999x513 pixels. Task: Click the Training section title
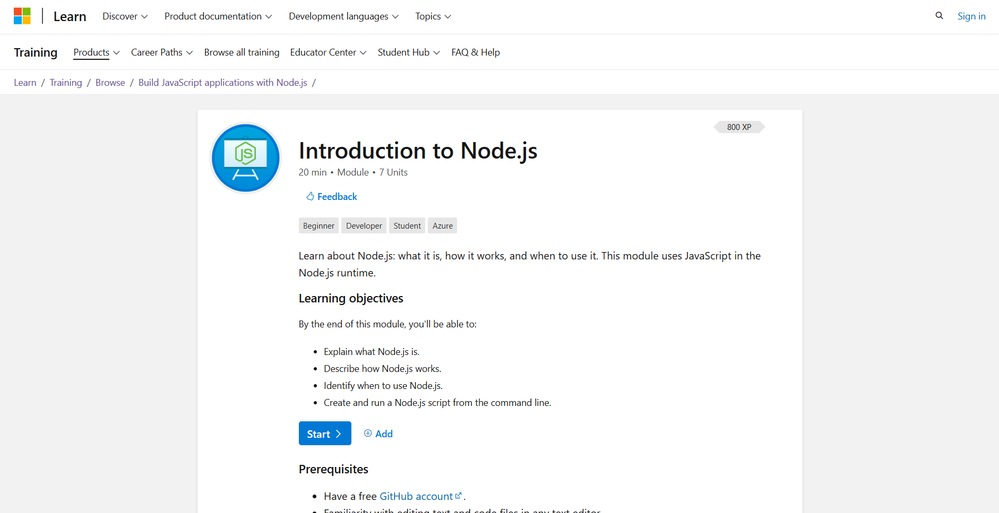pos(36,52)
